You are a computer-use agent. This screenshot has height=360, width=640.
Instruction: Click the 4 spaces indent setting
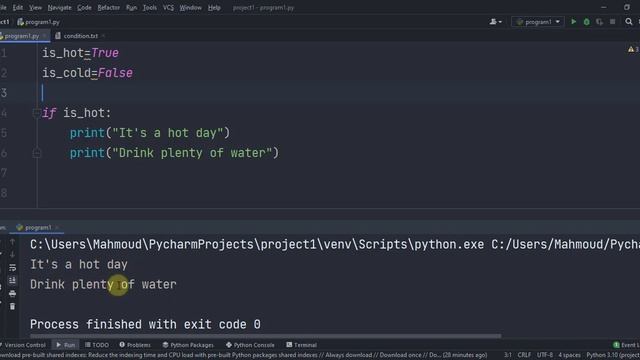pyautogui.click(x=569, y=355)
